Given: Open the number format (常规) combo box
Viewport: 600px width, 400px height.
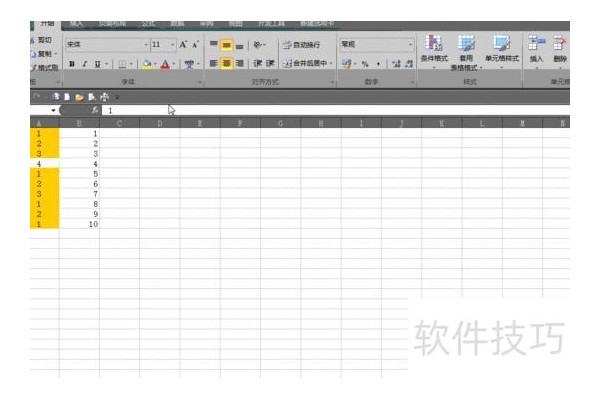Looking at the screenshot, I should 377,44.
